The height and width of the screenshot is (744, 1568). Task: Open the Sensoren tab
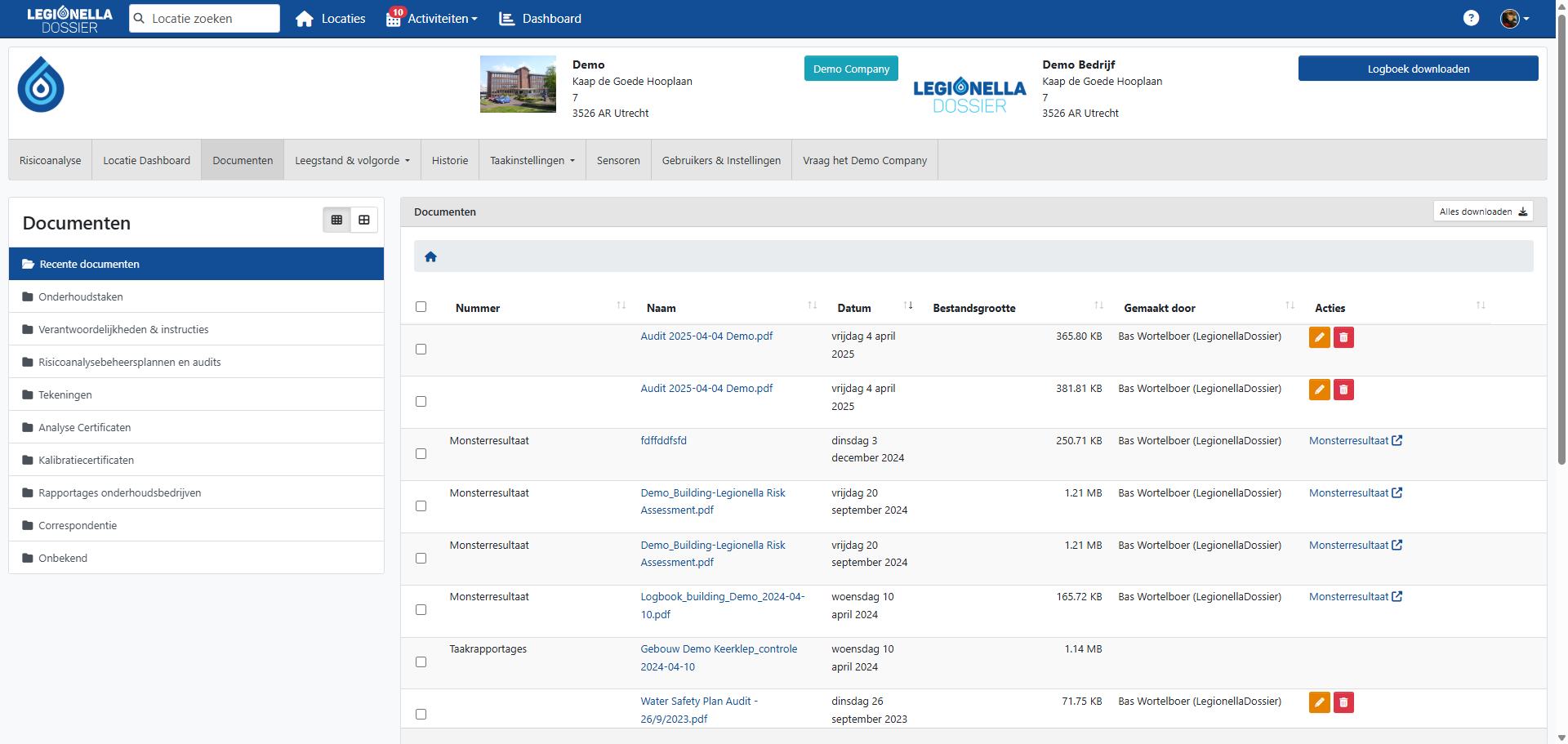pyautogui.click(x=617, y=161)
